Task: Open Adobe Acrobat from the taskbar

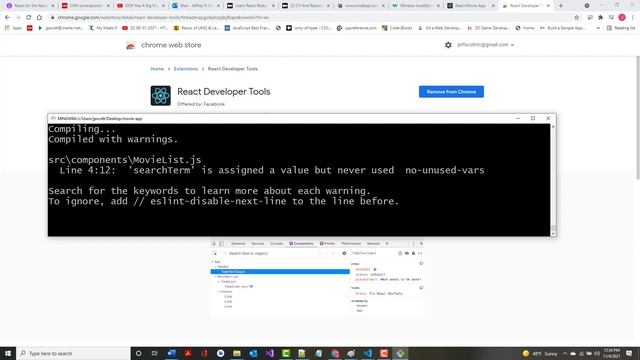Action: (188, 353)
